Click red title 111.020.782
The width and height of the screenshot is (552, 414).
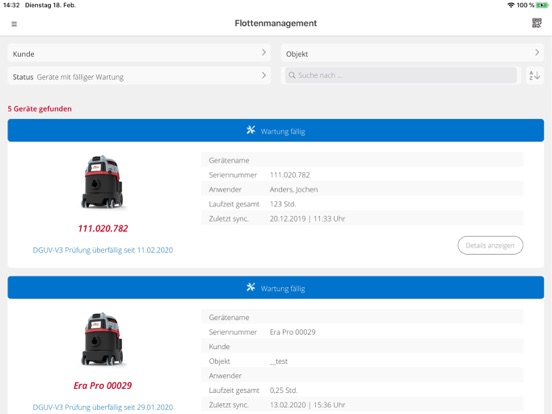pos(103,228)
